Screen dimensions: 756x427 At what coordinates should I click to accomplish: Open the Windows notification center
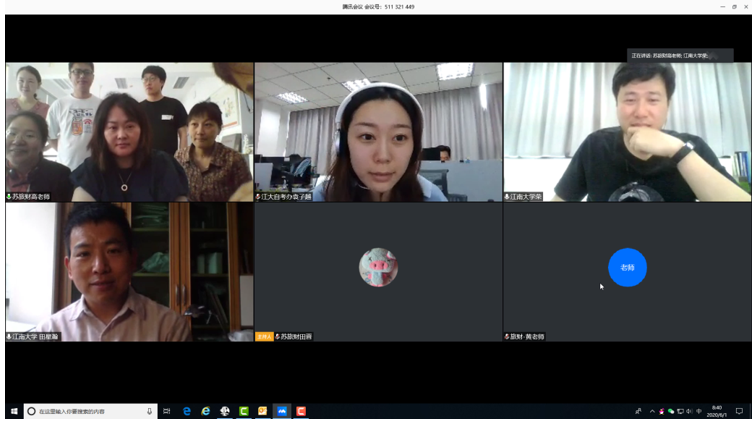[x=739, y=411]
